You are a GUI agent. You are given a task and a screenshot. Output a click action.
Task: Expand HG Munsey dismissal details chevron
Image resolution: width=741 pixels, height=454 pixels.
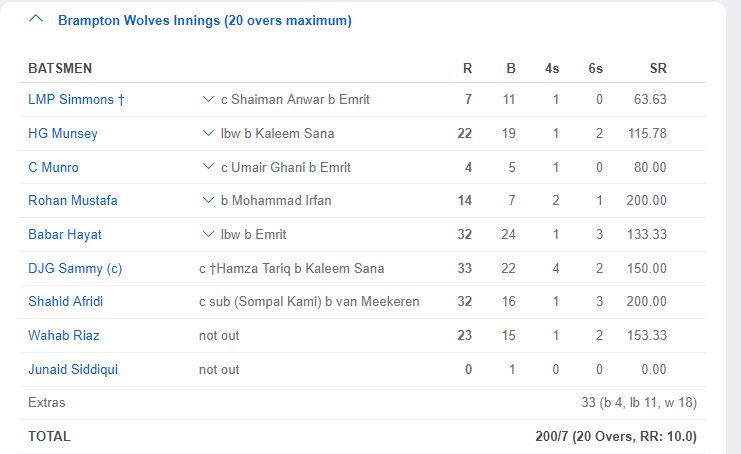click(x=208, y=133)
